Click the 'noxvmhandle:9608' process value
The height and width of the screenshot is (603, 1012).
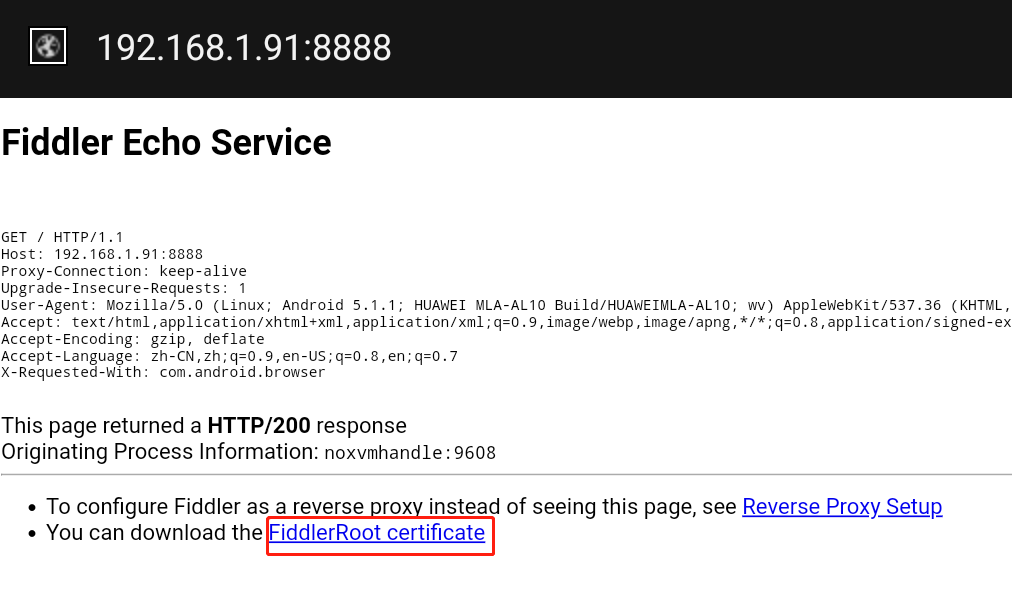(x=410, y=453)
